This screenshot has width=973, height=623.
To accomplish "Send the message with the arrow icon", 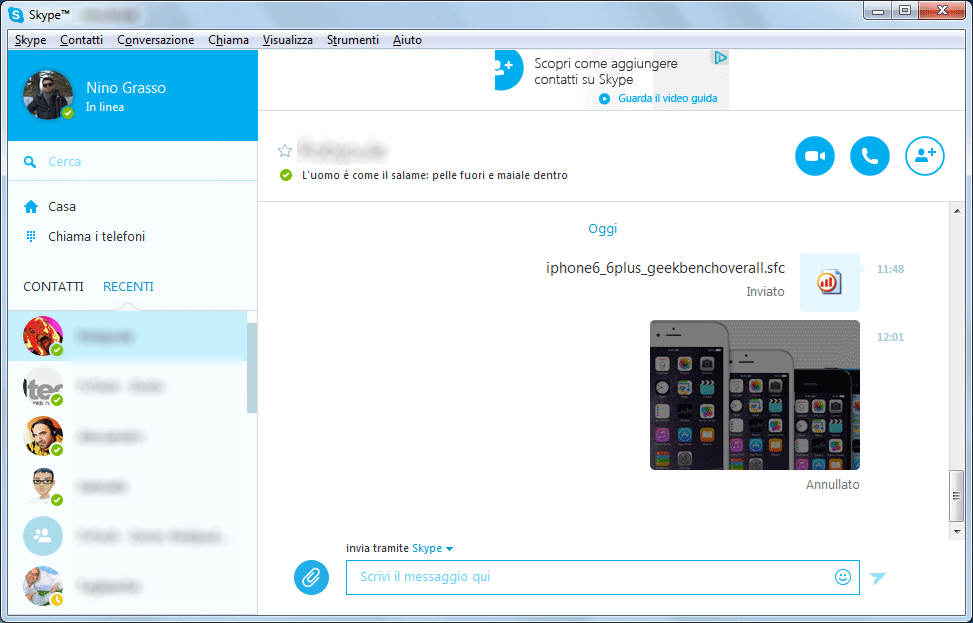I will tap(877, 578).
